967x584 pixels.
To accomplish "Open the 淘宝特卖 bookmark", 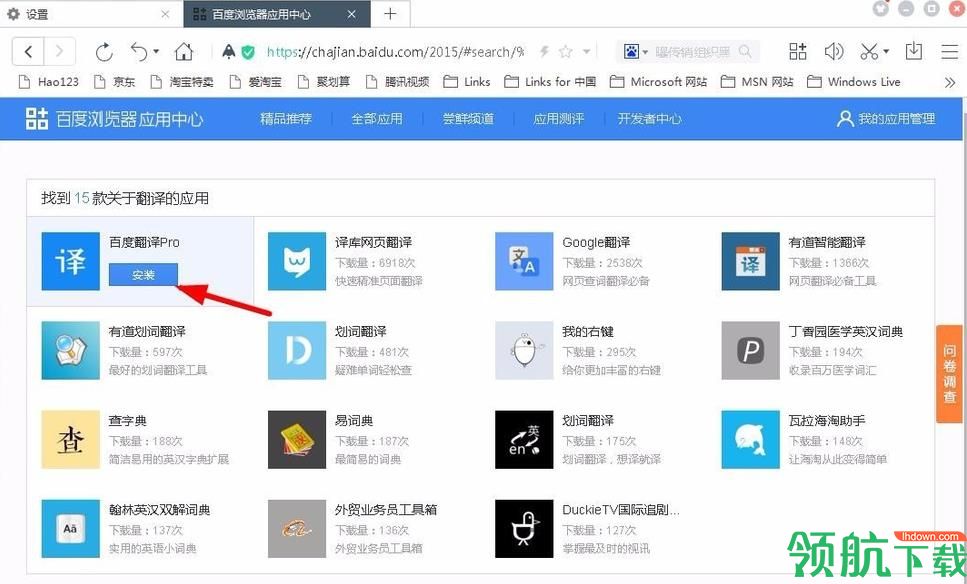I will click(x=183, y=81).
